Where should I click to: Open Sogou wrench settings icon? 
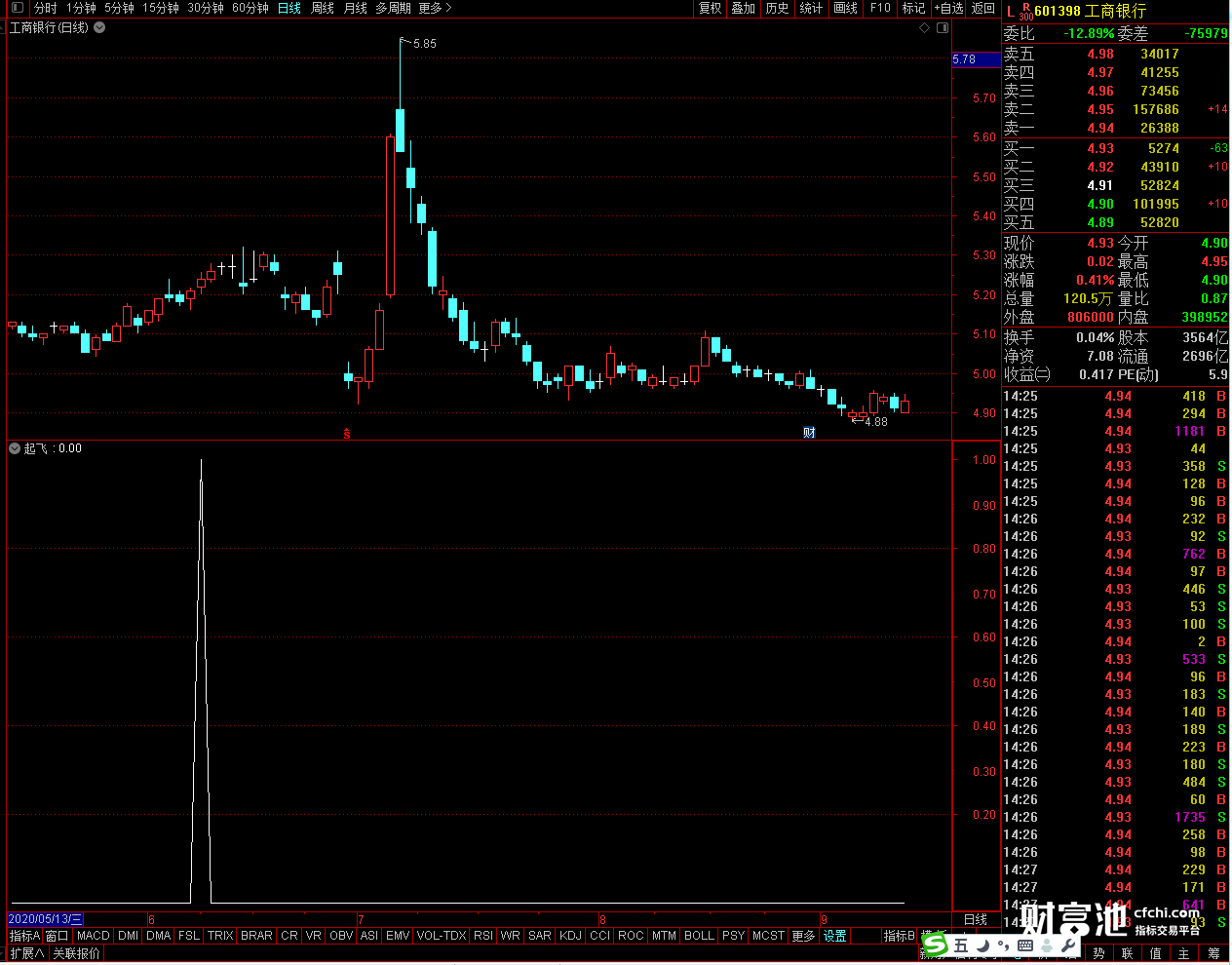(1068, 946)
